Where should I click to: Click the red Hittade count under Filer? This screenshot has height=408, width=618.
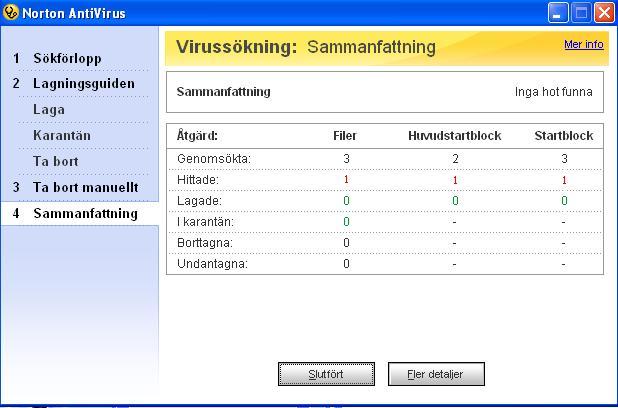[x=346, y=180]
